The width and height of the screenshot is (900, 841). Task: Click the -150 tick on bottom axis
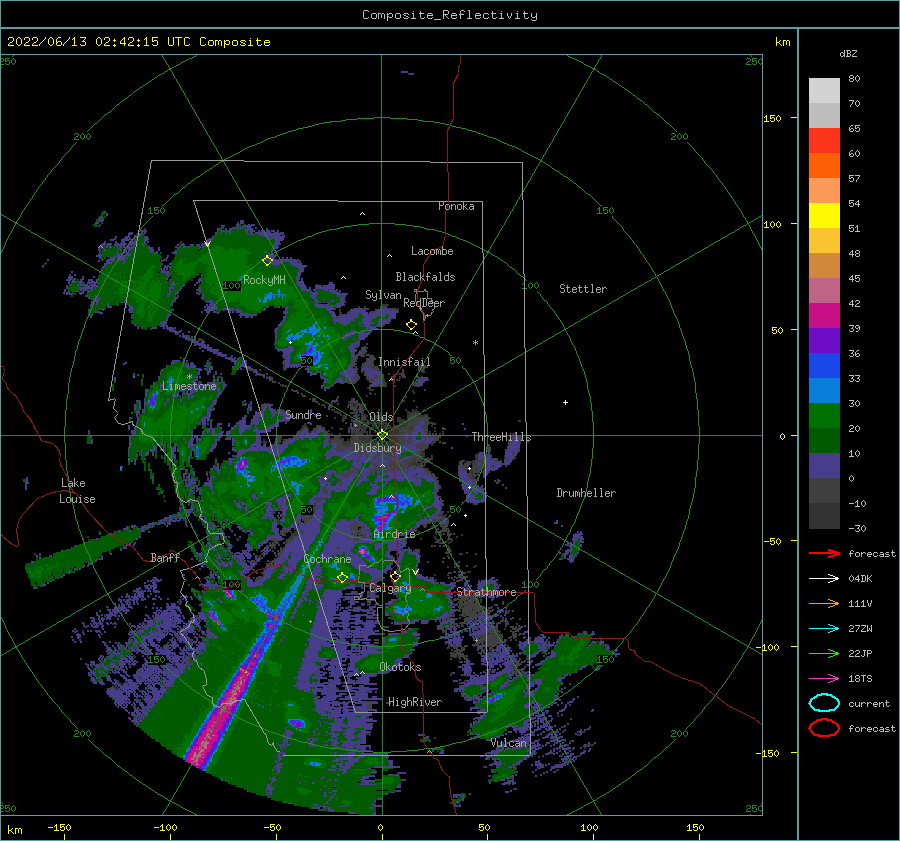coord(59,827)
